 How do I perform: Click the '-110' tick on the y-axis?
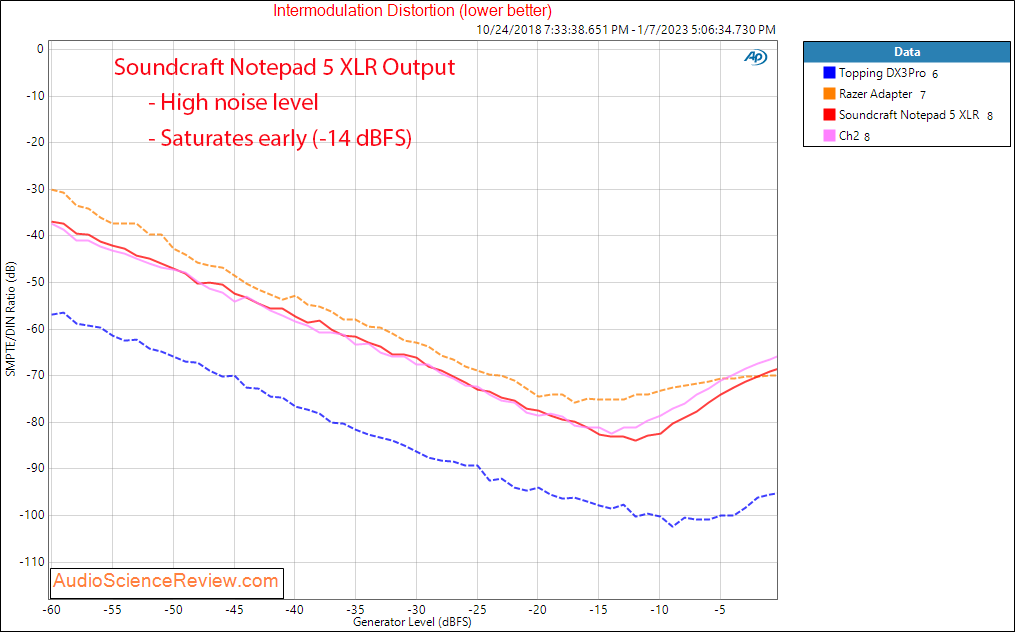[32, 562]
